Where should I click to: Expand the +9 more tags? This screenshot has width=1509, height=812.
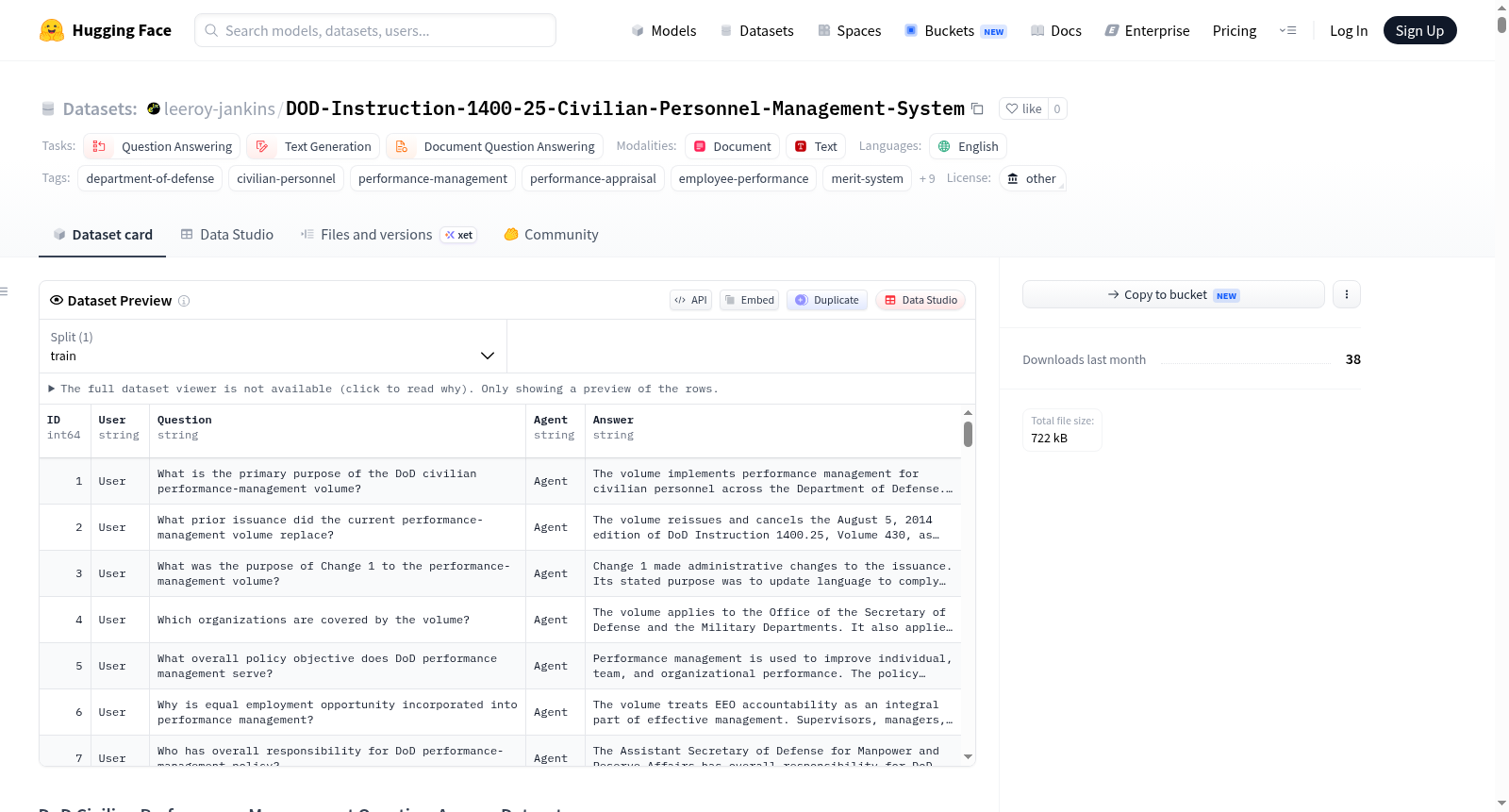[x=927, y=178]
